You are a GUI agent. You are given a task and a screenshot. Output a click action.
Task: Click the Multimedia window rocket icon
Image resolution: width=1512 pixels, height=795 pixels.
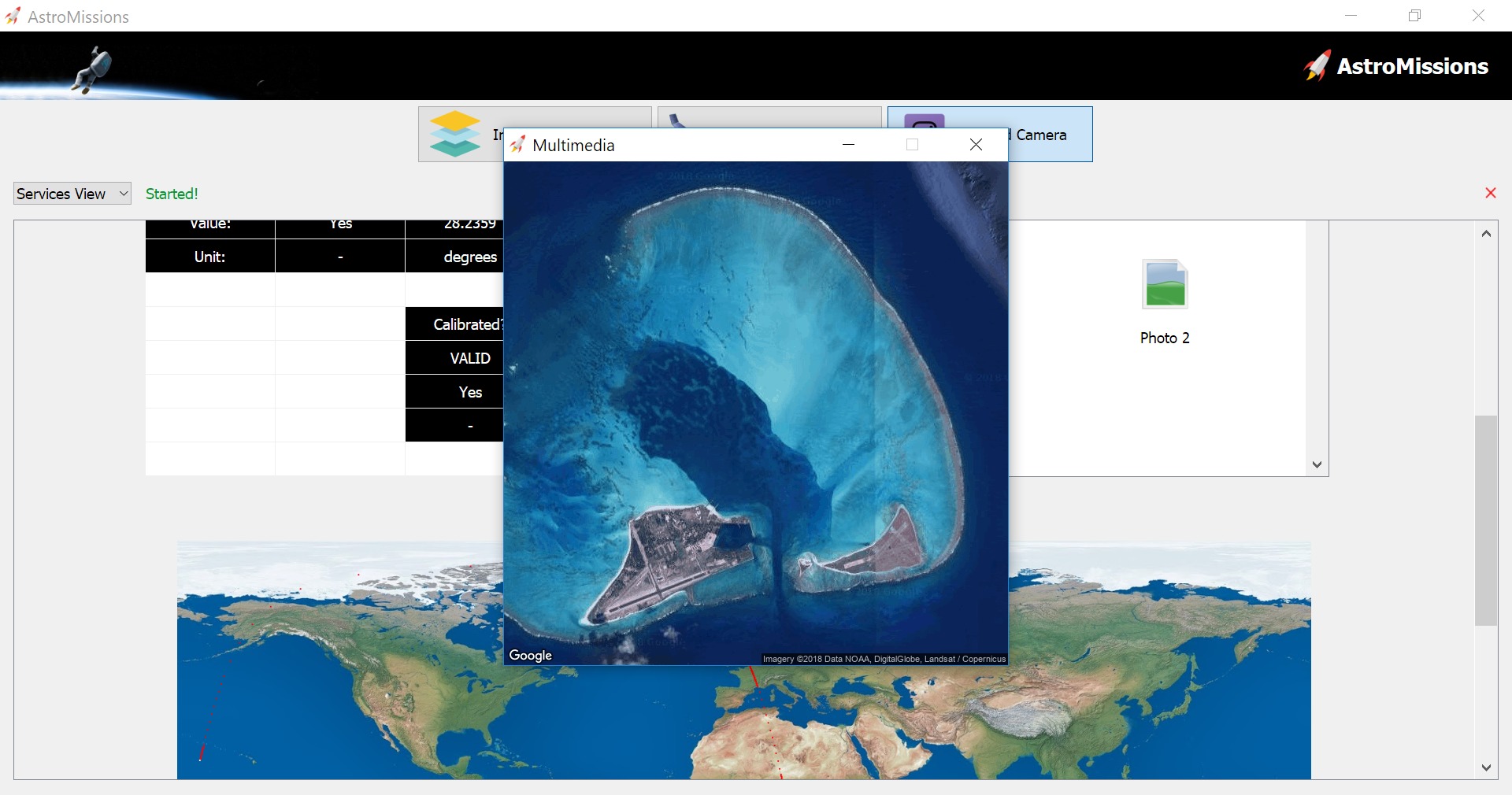[x=517, y=145]
